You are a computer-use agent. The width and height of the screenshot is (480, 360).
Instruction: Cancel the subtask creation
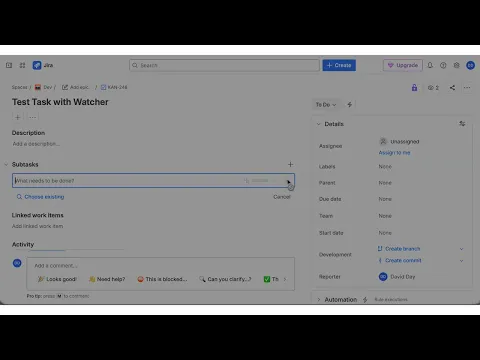(x=282, y=197)
